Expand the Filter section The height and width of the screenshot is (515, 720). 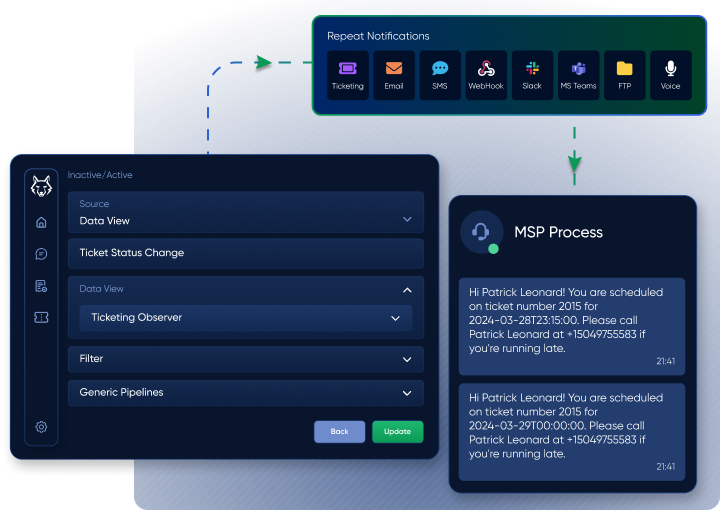[x=245, y=359]
